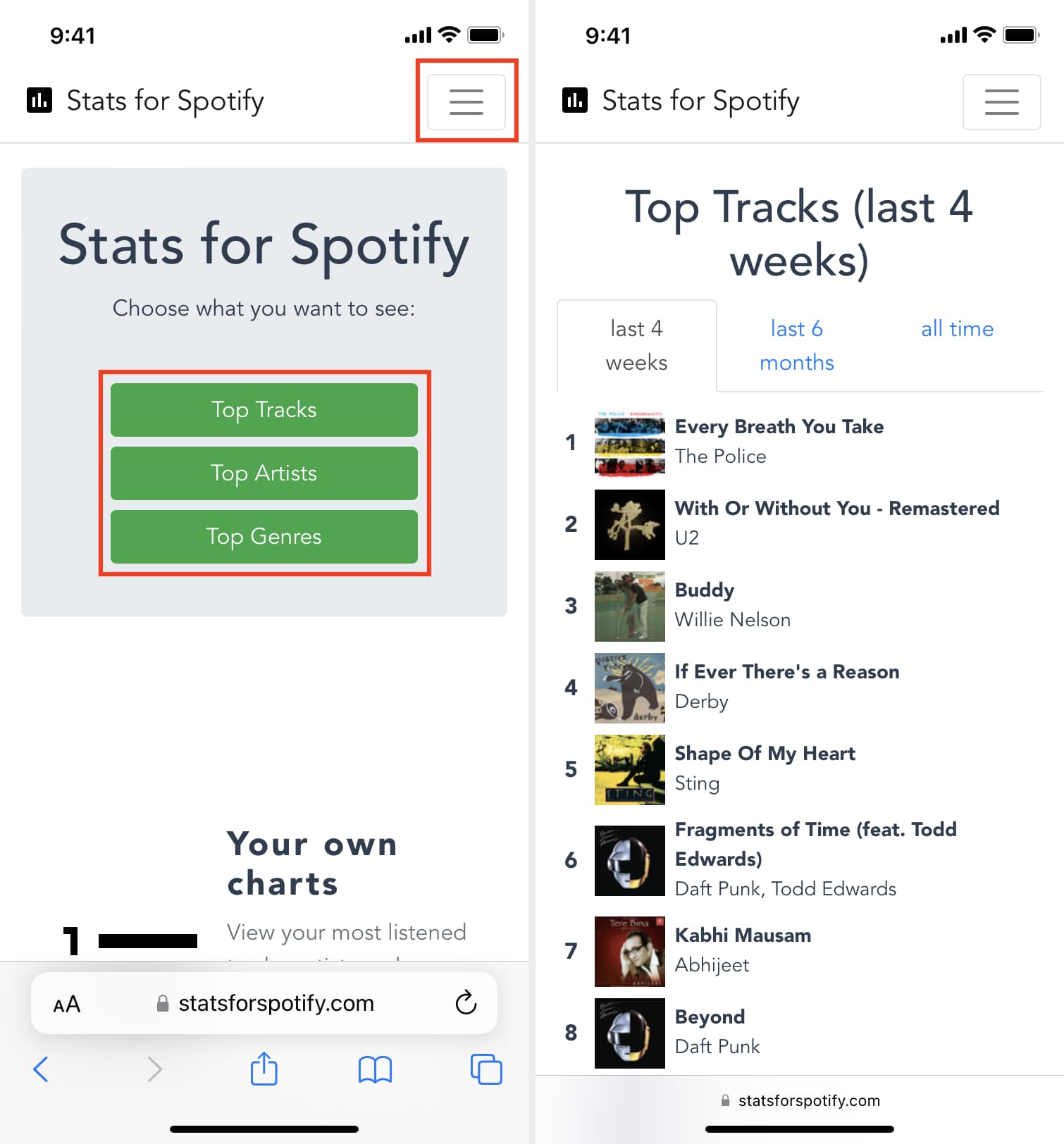Open the hamburger menu on the left screen
Screen dimensions: 1064x1144
[x=466, y=101]
